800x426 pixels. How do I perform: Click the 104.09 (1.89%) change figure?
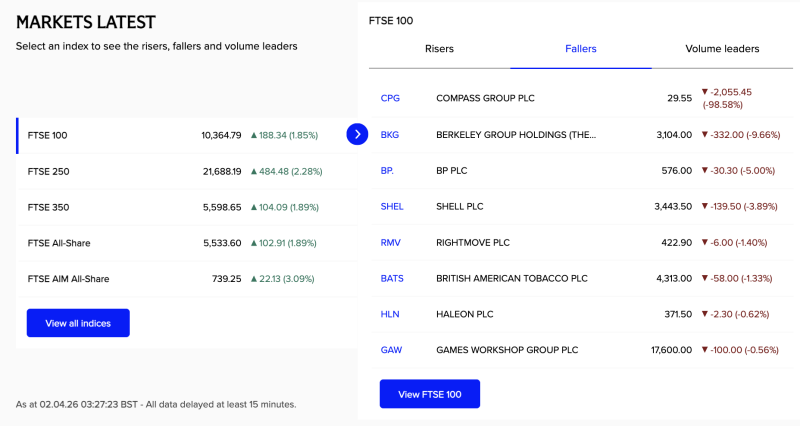click(285, 207)
